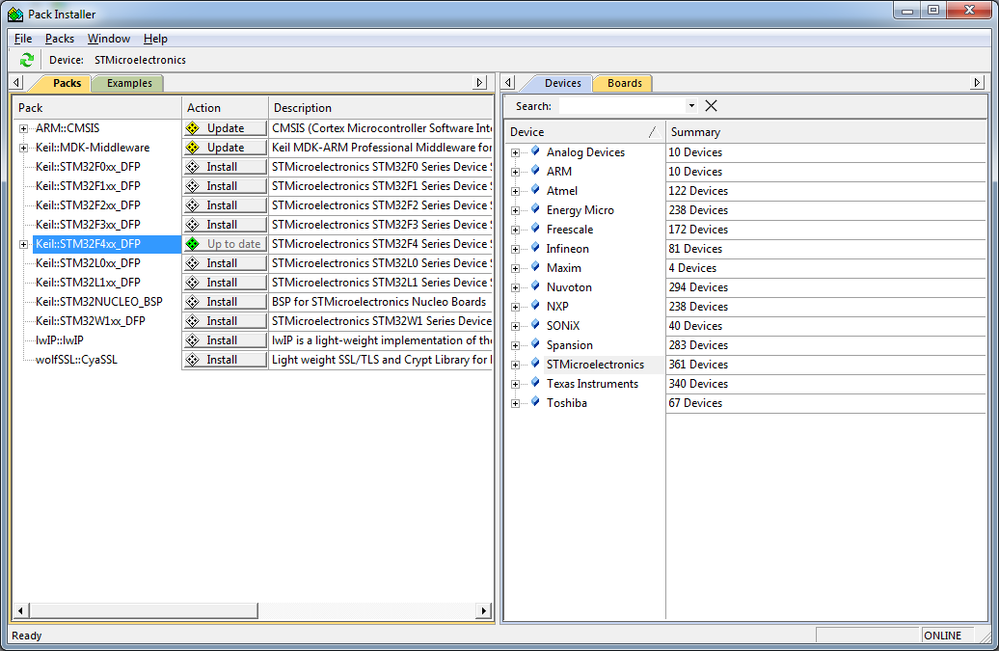The height and width of the screenshot is (651, 999).
Task: Click the blue device icon beside NXP
Action: pos(535,306)
